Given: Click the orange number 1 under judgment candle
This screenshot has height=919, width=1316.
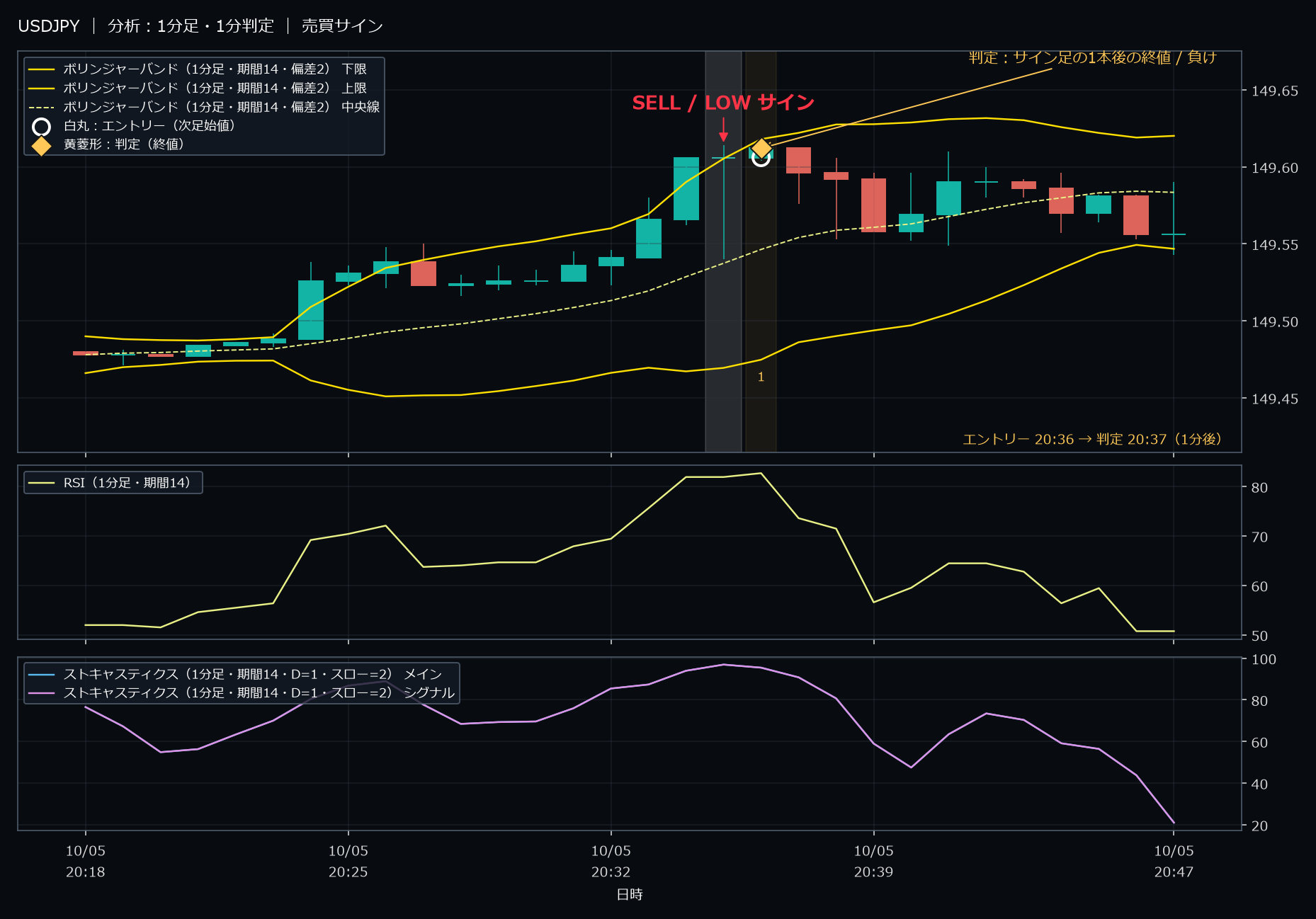Looking at the screenshot, I should [x=761, y=377].
